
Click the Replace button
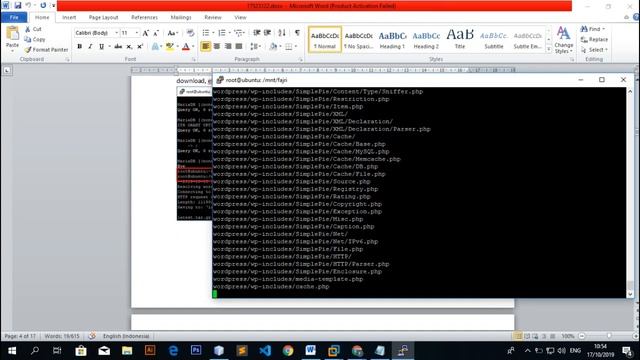click(594, 40)
